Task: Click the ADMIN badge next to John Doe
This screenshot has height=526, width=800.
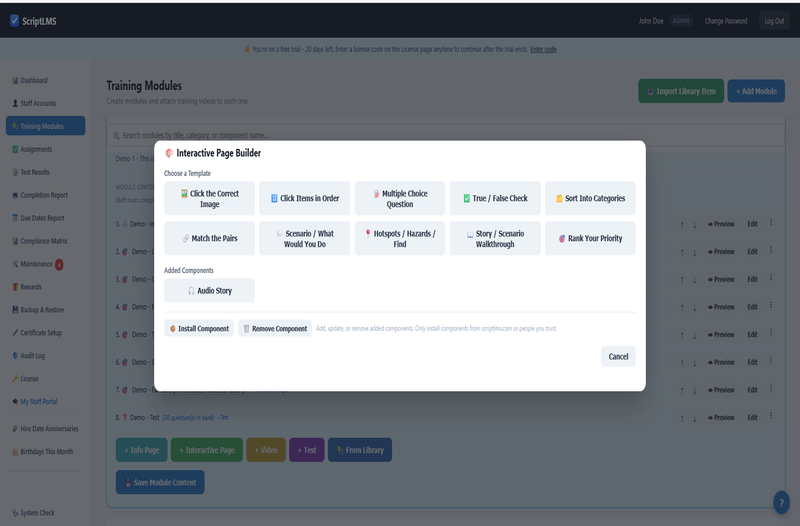Action: coord(681,21)
